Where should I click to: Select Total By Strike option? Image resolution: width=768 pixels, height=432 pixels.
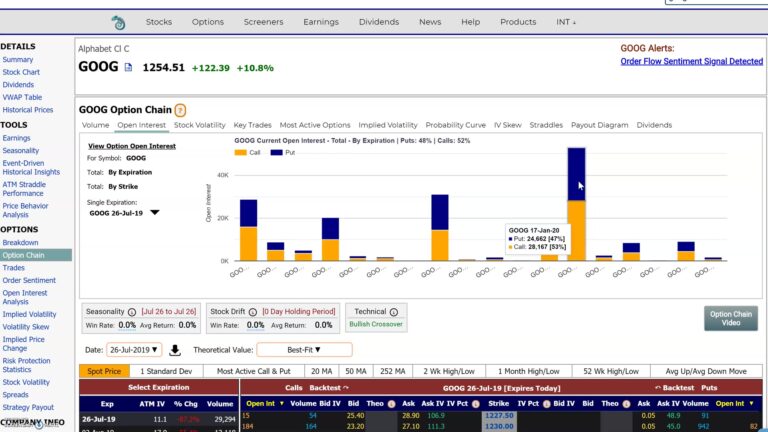123,187
